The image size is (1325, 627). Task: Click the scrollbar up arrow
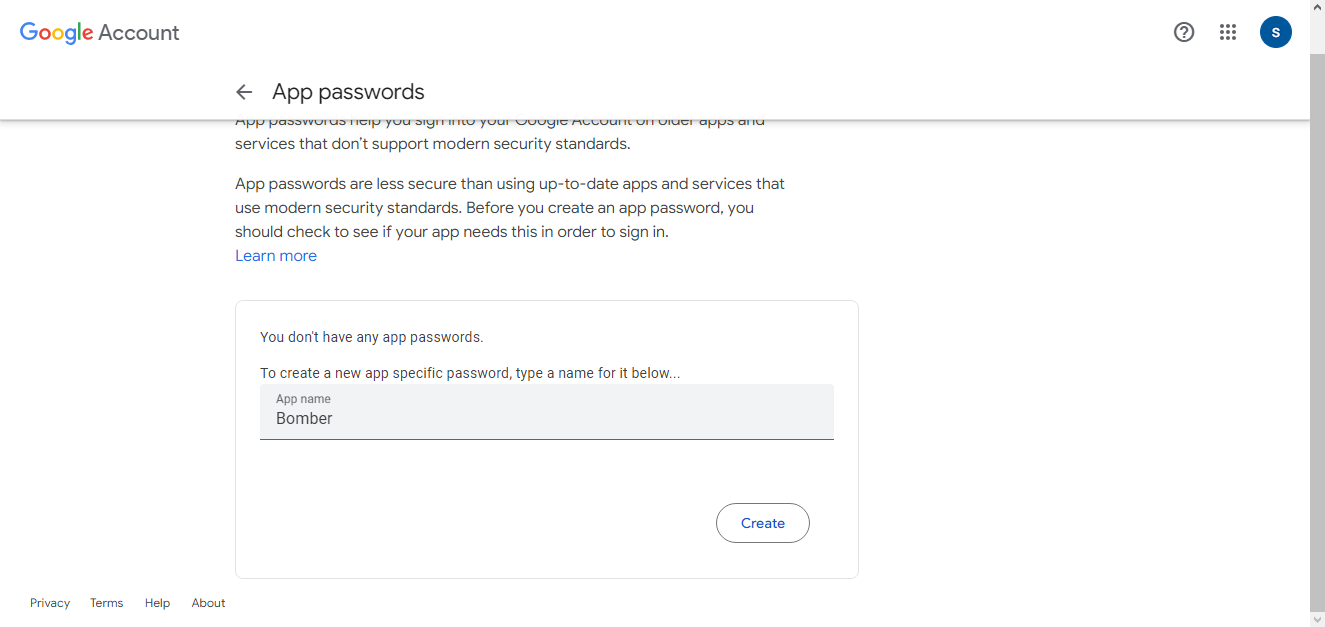click(1317, 7)
